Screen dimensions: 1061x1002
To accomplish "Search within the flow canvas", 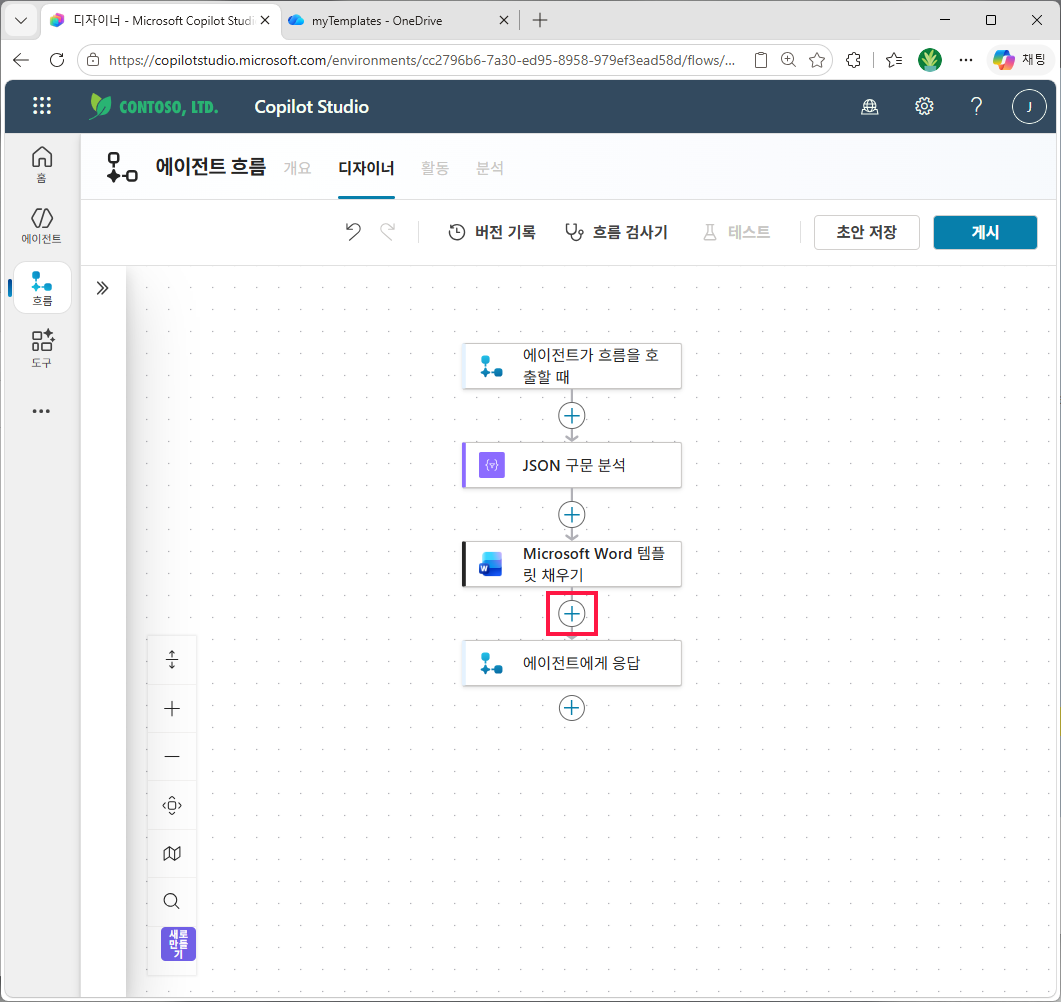I will [x=172, y=901].
